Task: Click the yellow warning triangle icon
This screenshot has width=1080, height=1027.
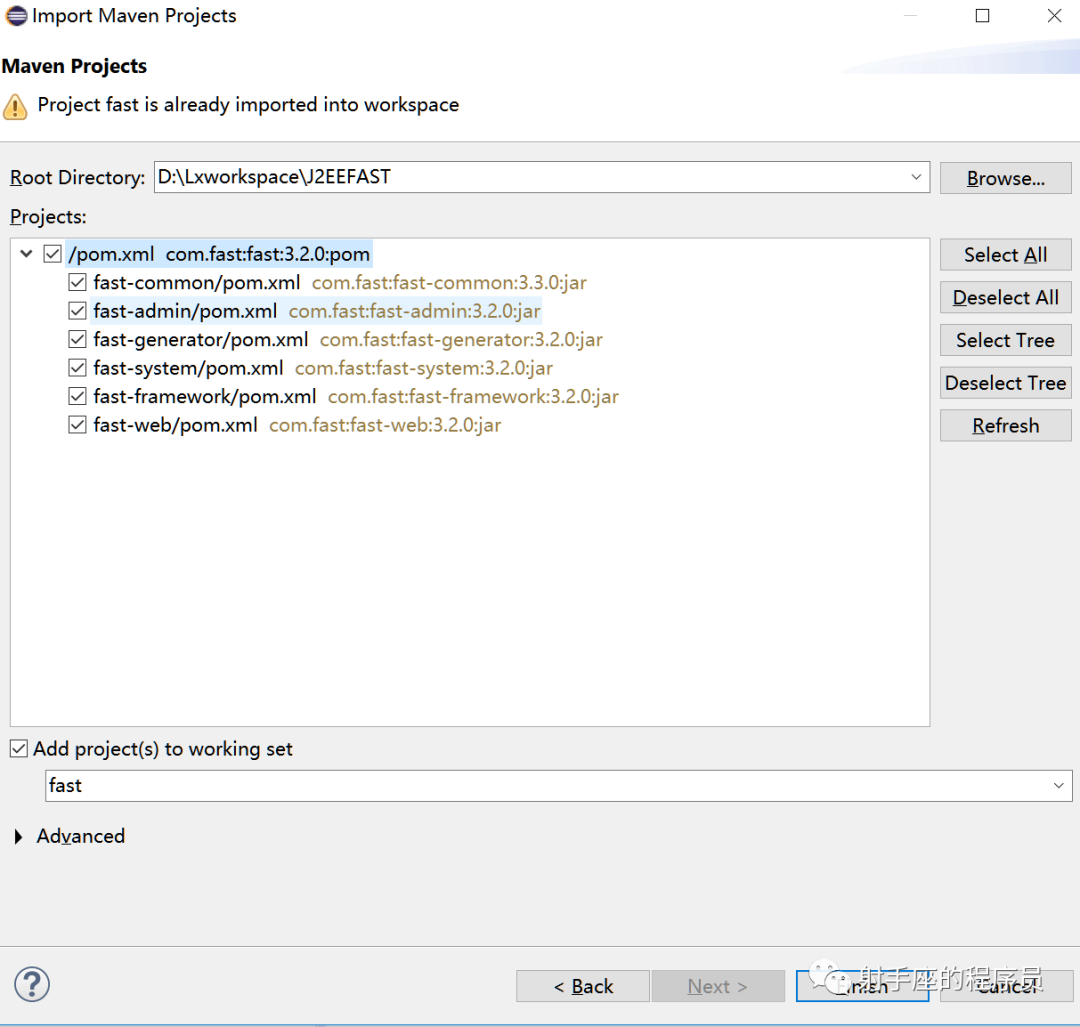Action: (x=16, y=106)
